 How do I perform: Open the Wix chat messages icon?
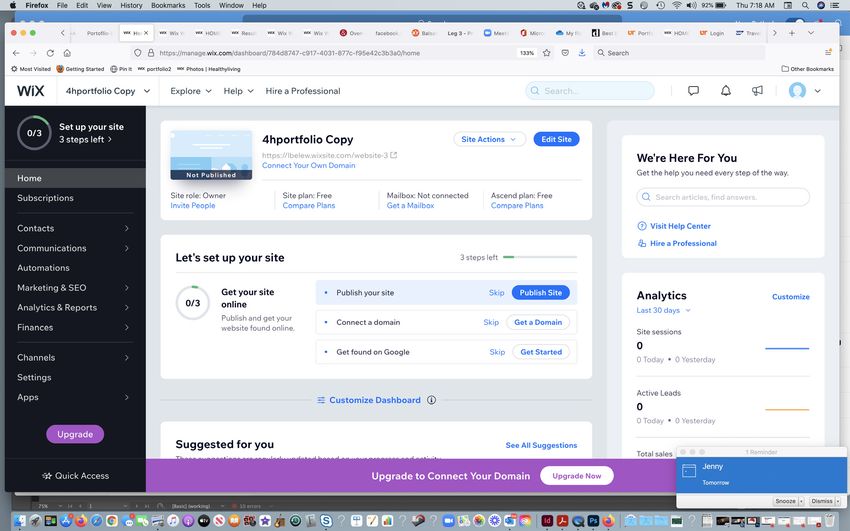click(693, 90)
